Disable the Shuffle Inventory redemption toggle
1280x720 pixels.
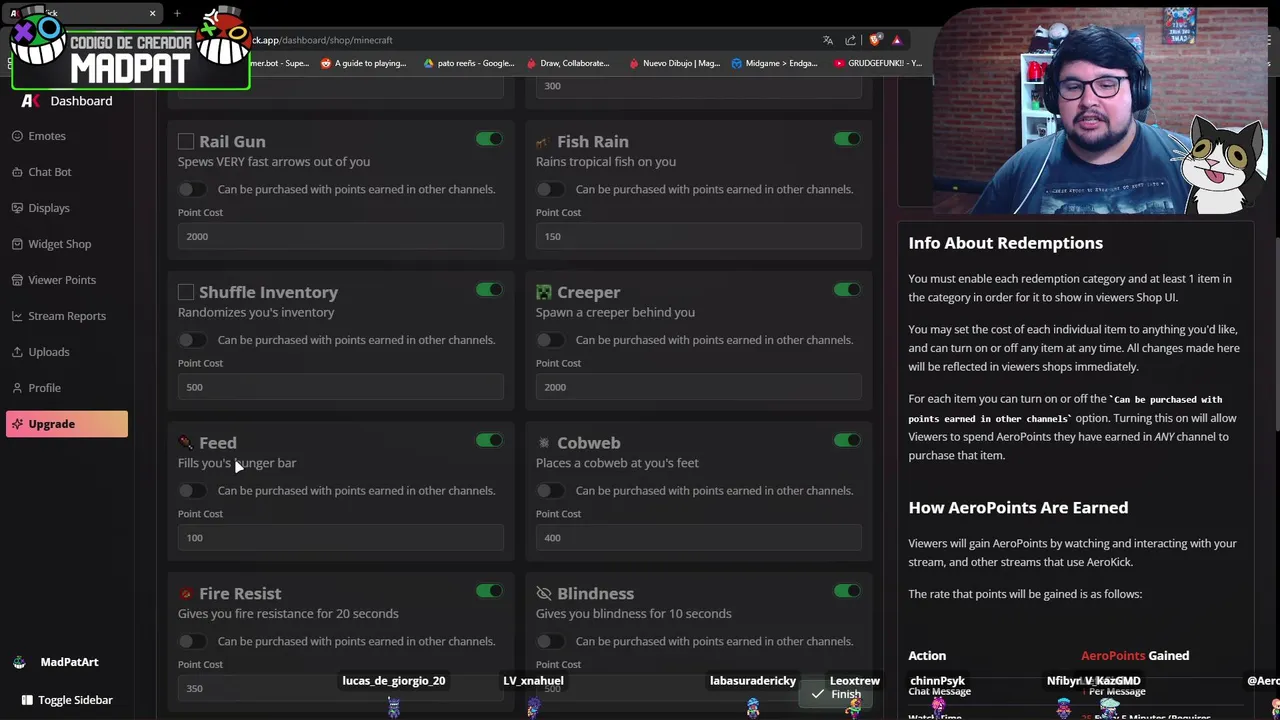[489, 290]
